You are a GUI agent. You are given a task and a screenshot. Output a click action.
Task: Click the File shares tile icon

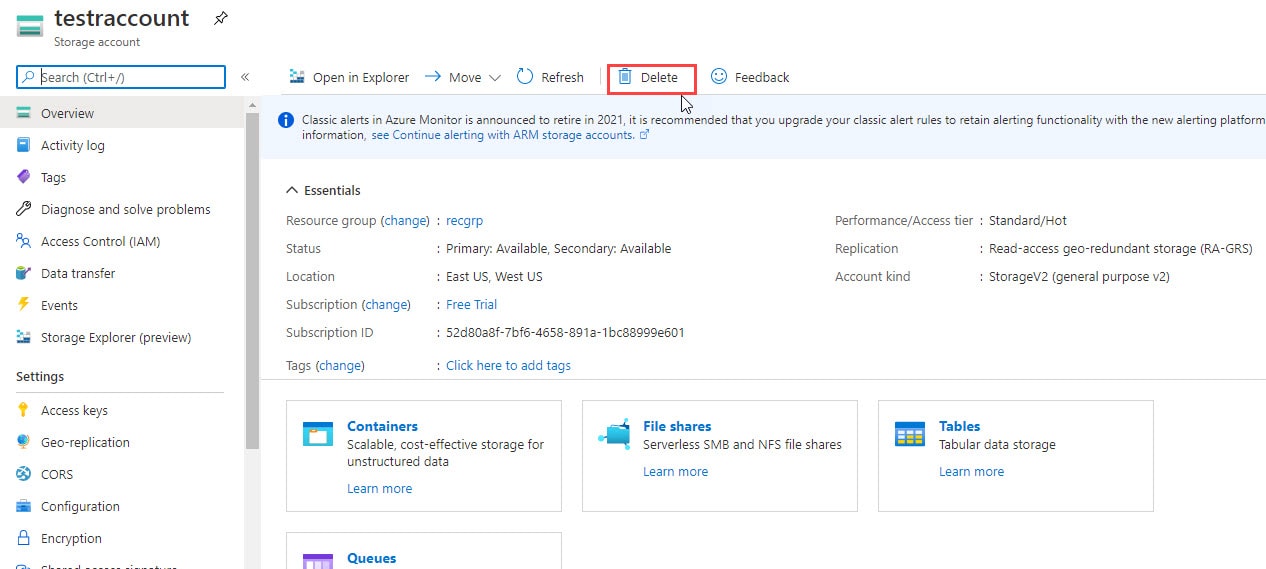coord(613,433)
